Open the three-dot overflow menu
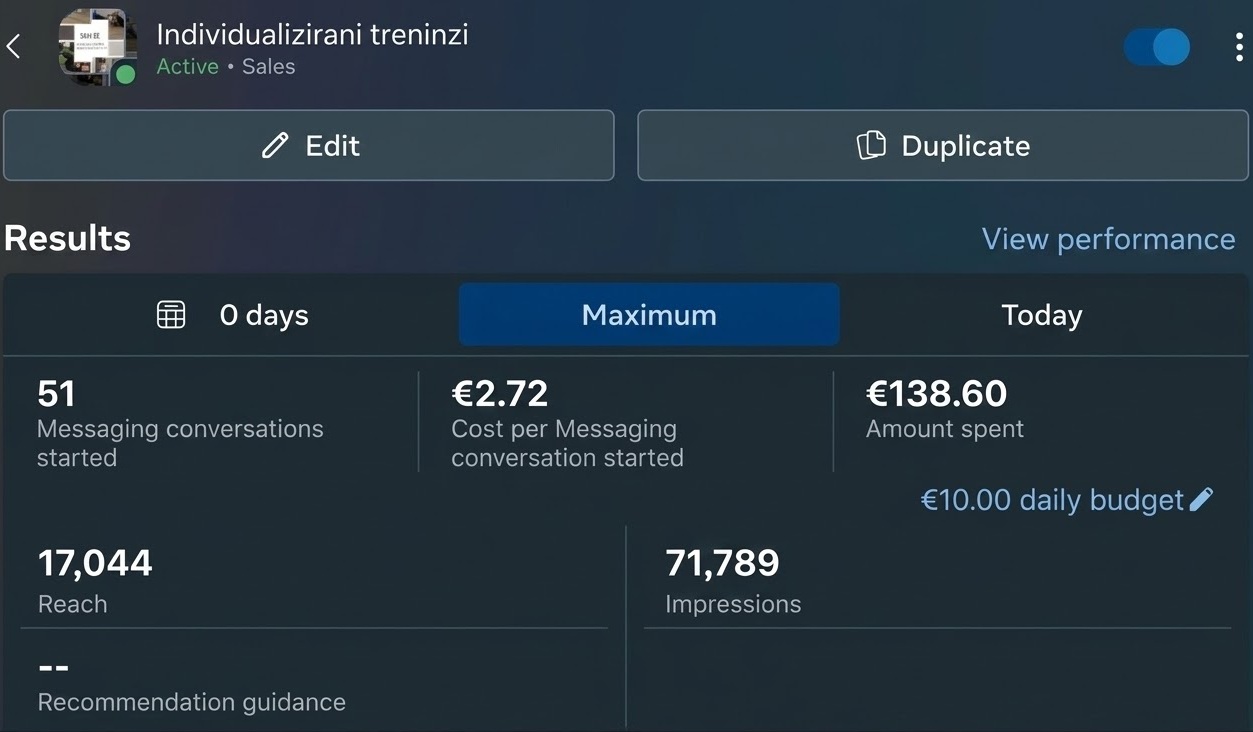The image size is (1253, 732). [1239, 47]
